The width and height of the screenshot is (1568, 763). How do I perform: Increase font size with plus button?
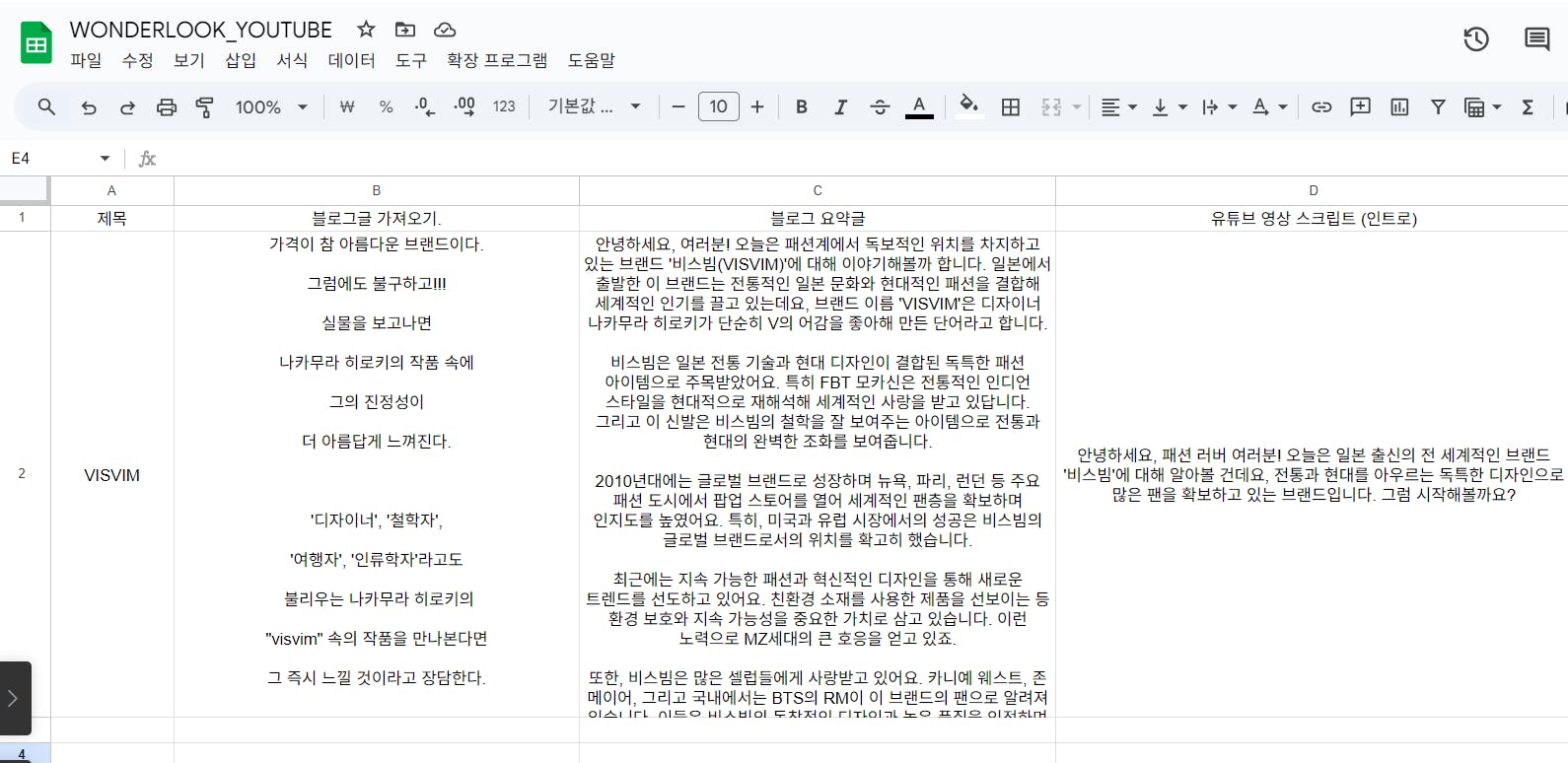(757, 106)
